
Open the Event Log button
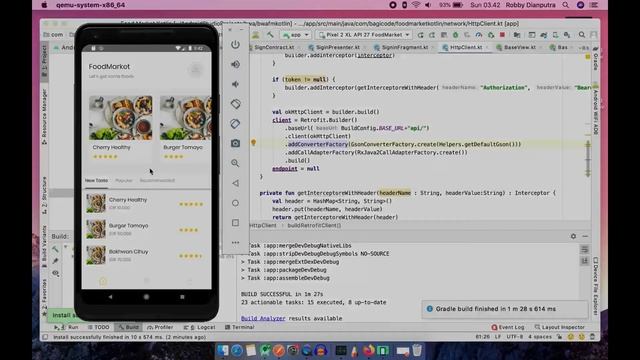point(508,327)
